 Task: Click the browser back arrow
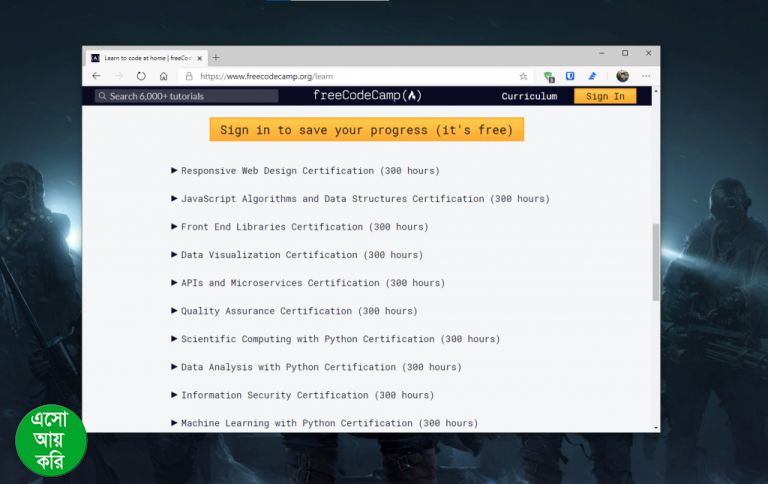(x=96, y=76)
